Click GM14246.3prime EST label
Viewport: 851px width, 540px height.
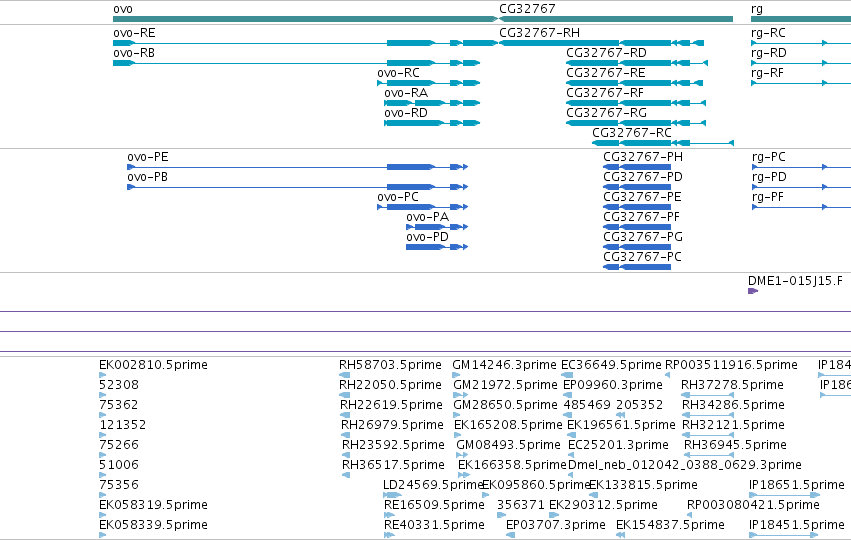coord(505,365)
